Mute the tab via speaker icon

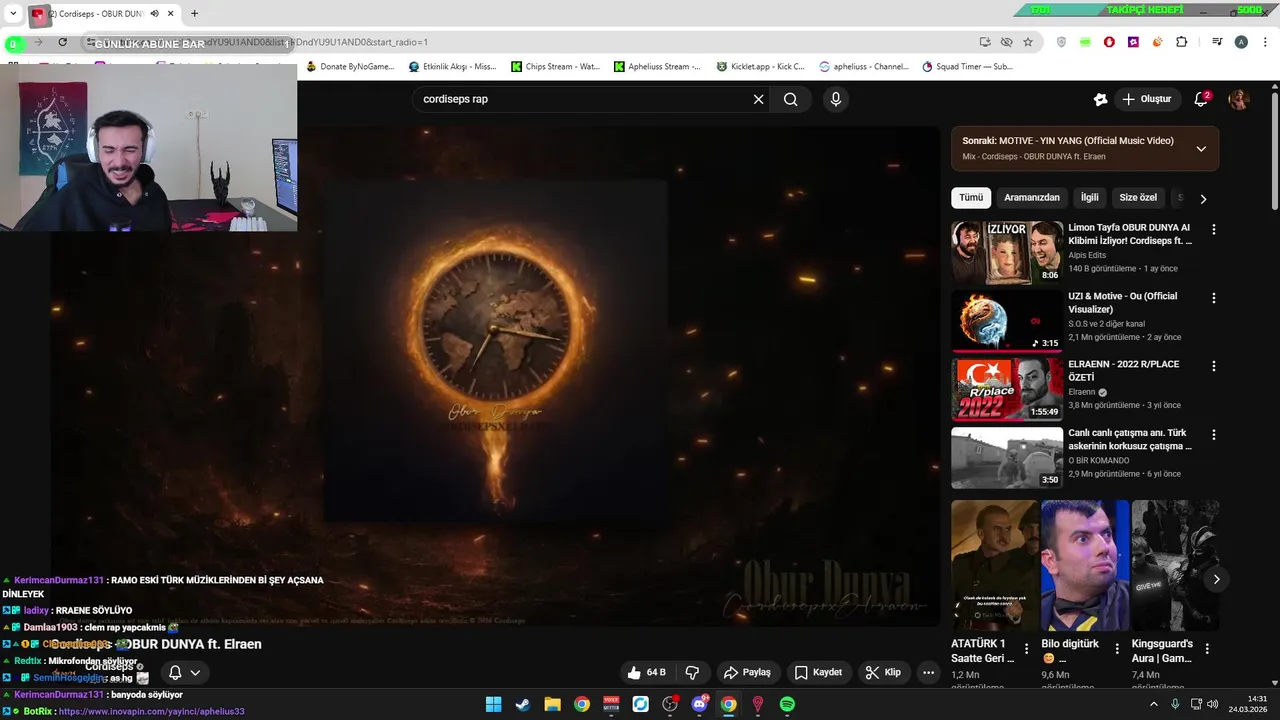tap(154, 14)
